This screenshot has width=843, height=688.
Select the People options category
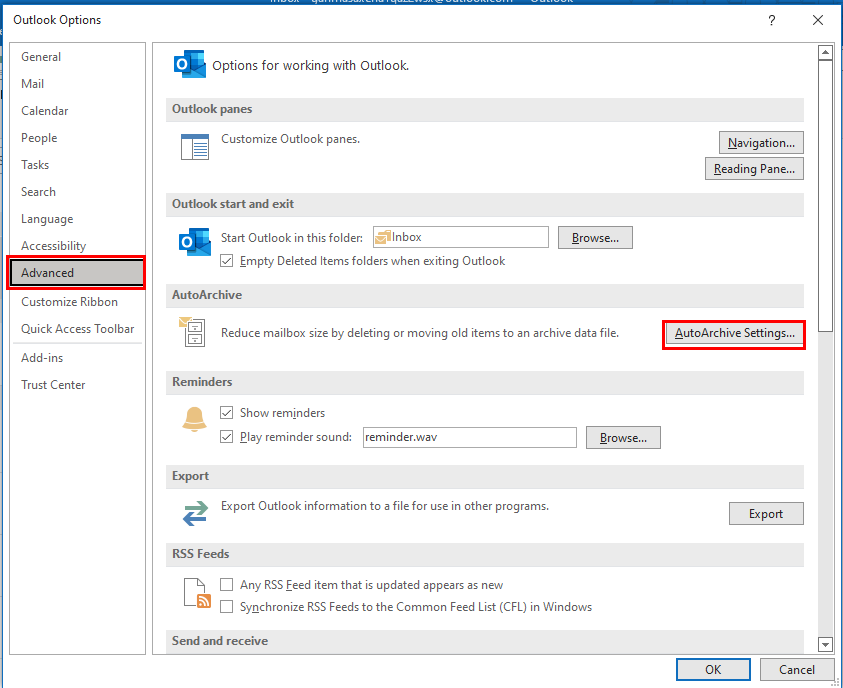click(x=77, y=138)
